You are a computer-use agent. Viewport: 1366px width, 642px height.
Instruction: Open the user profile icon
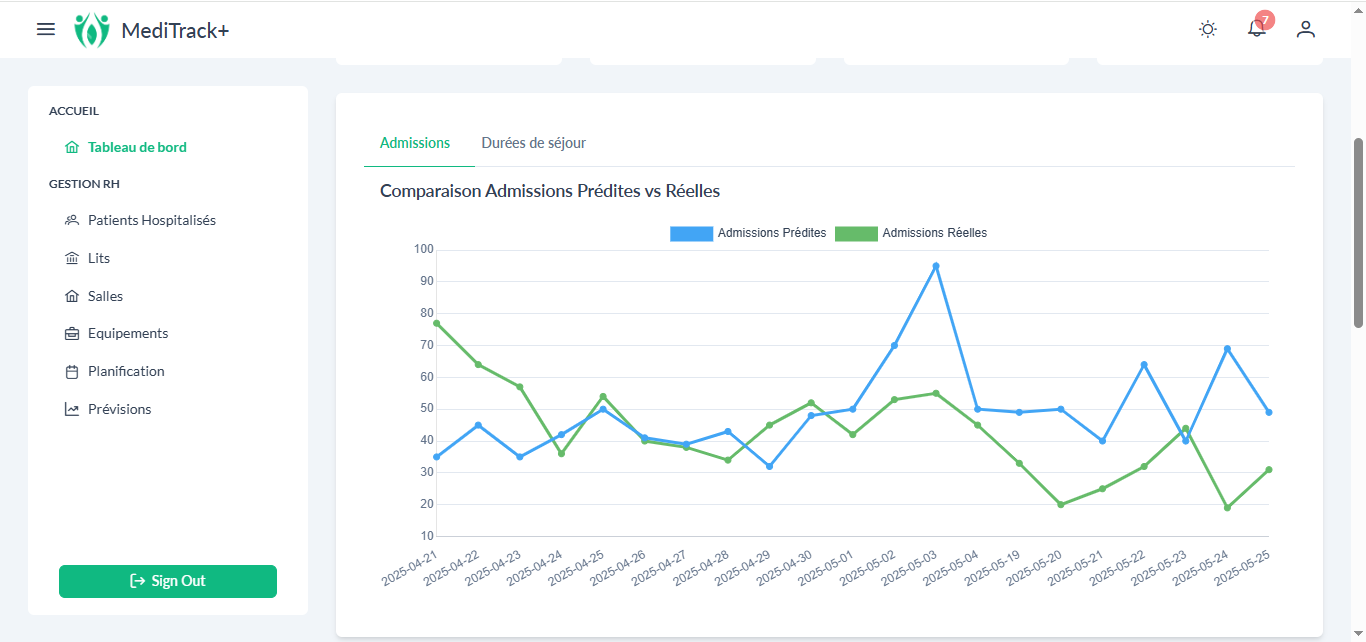coord(1306,29)
